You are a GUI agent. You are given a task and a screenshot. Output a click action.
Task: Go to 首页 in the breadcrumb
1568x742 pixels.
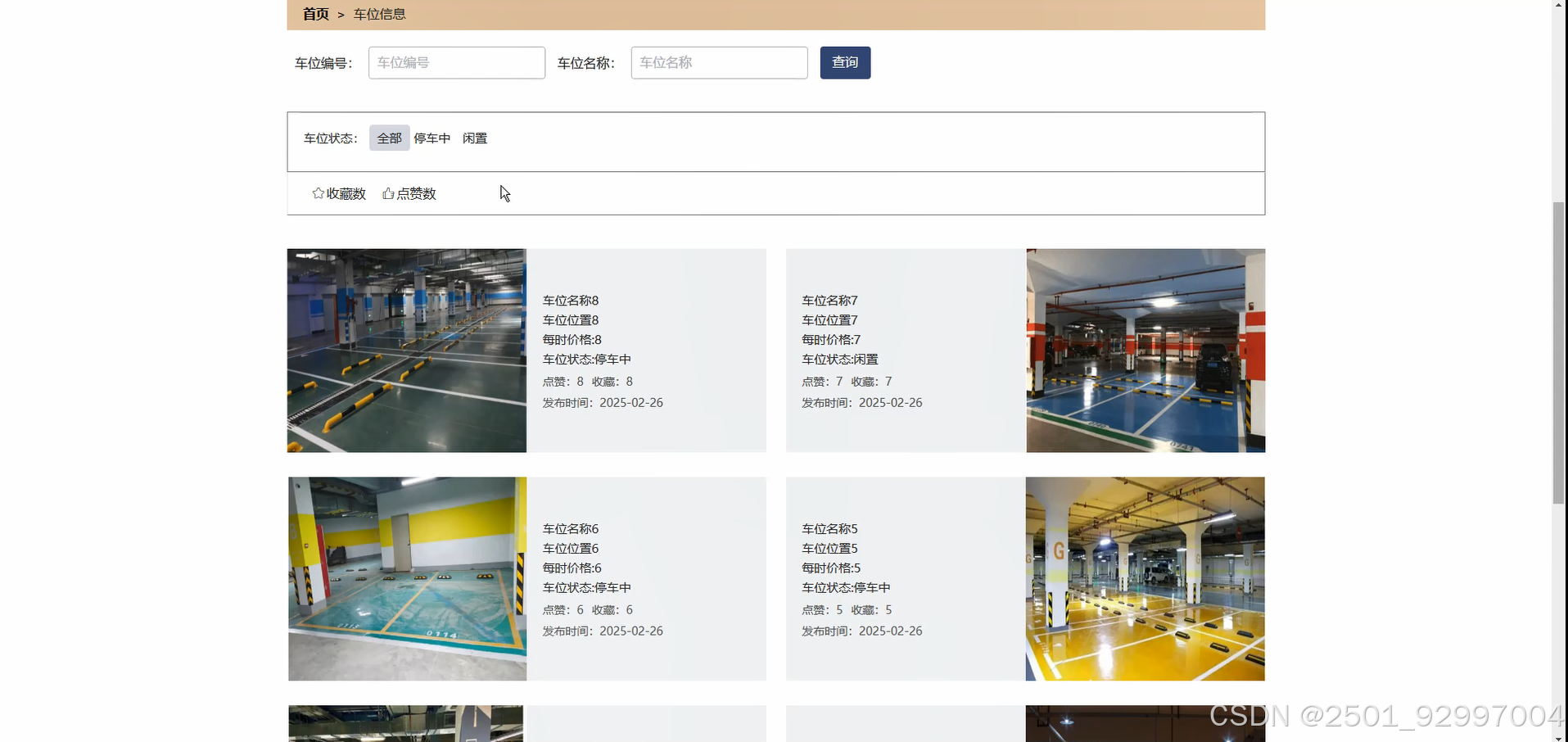click(316, 14)
